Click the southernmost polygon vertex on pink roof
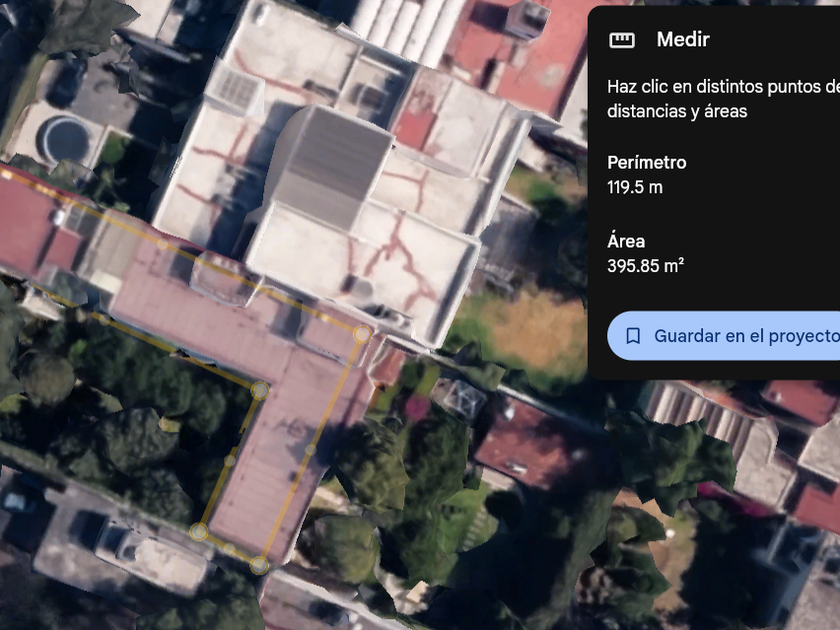840x630 pixels. coord(259,565)
